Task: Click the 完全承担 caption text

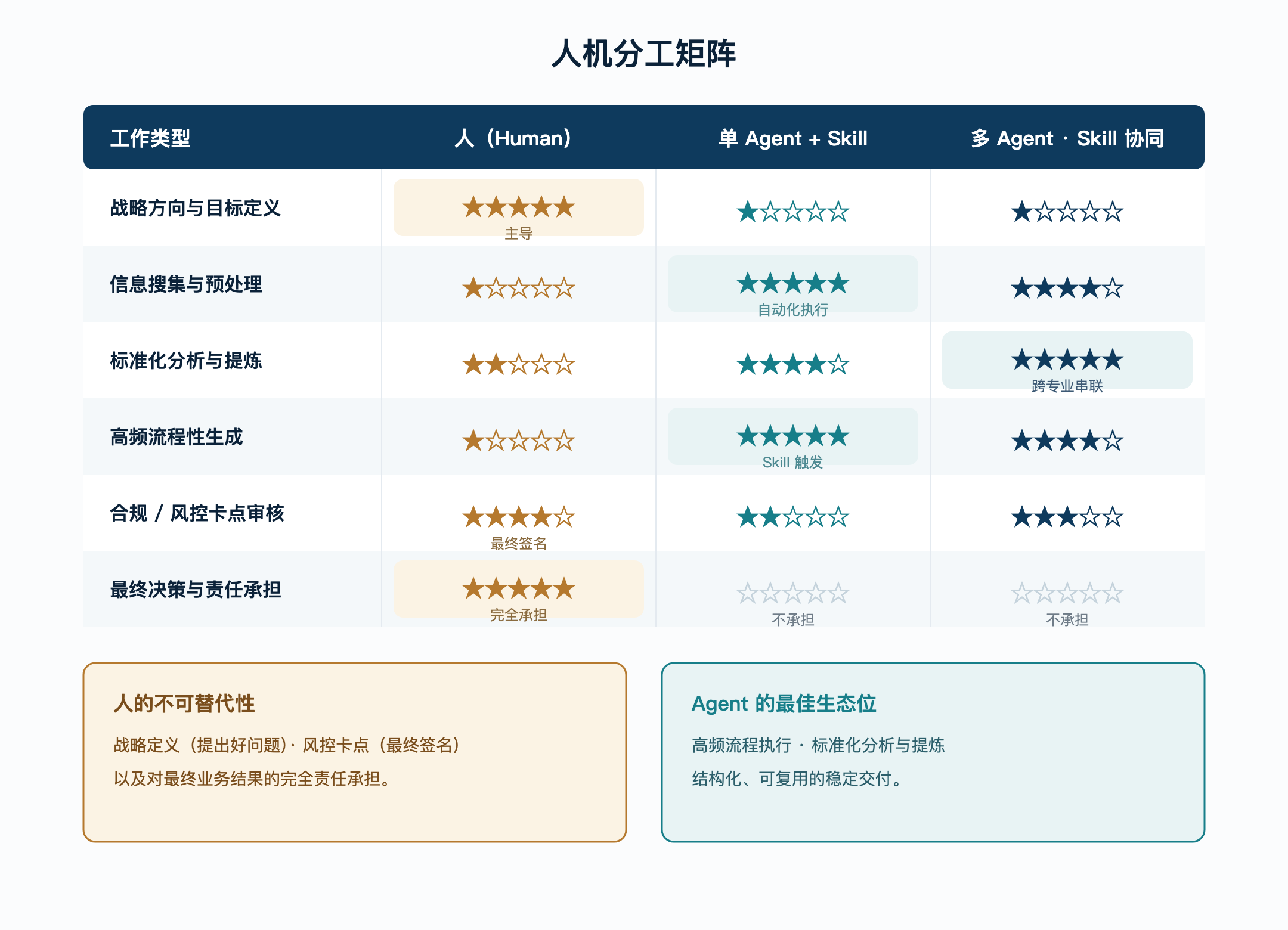Action: coord(518,615)
